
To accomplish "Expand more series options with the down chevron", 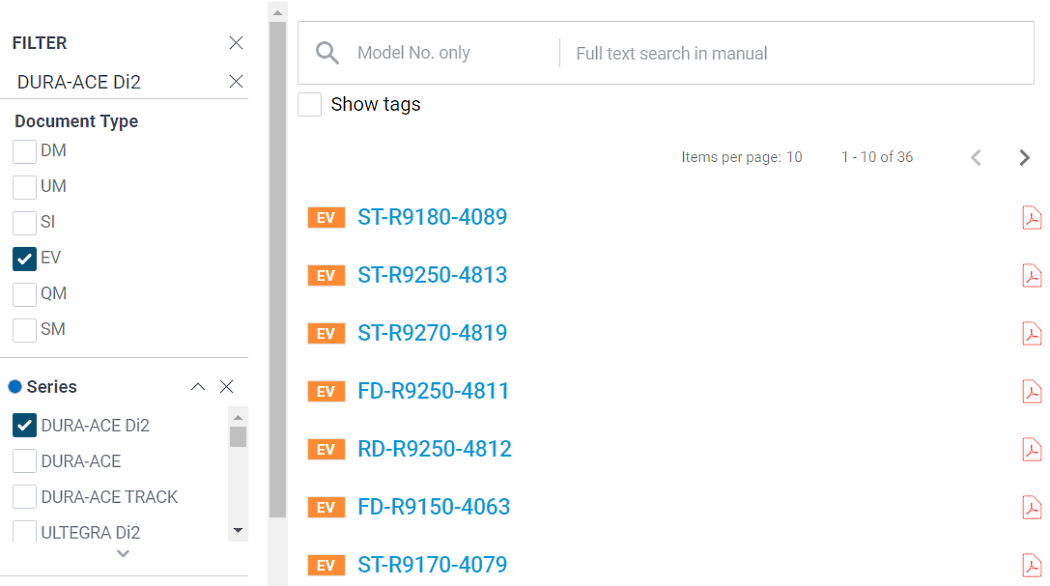I will tap(123, 553).
